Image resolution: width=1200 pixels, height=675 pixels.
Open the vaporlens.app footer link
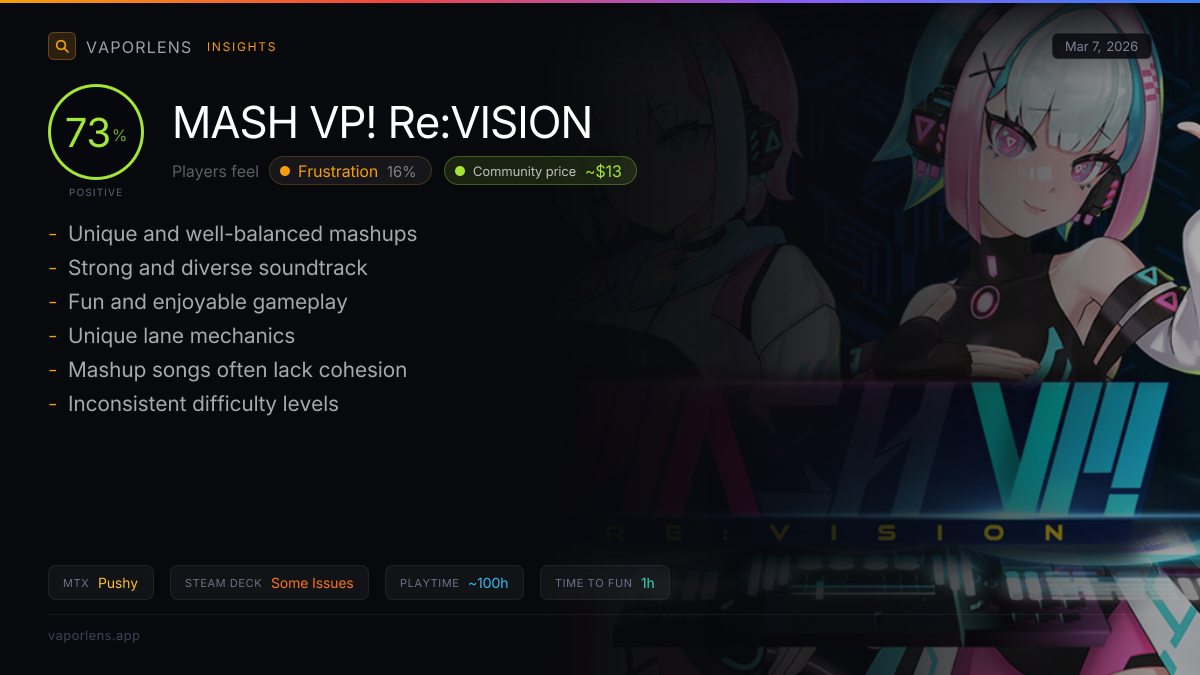click(94, 635)
